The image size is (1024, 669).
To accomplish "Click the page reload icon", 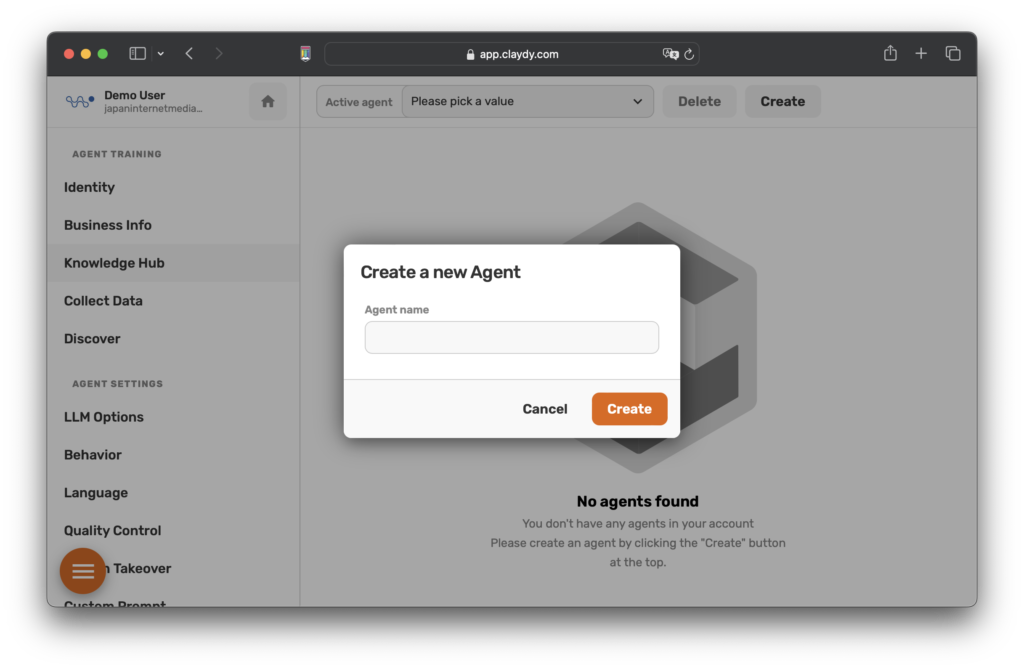I will [x=689, y=54].
